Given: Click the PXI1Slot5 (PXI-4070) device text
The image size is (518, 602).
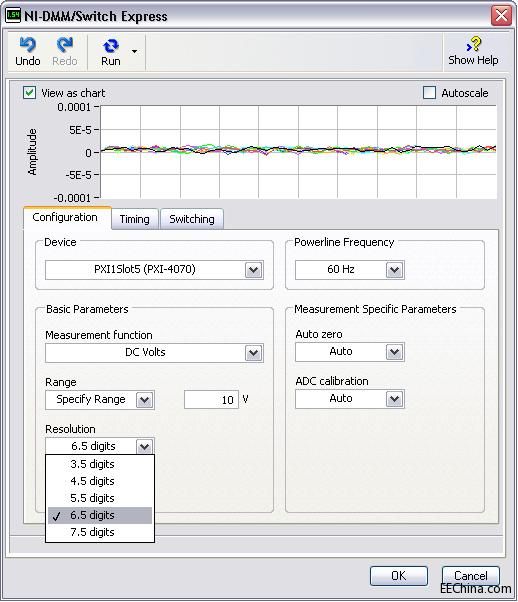Looking at the screenshot, I should click(x=145, y=269).
